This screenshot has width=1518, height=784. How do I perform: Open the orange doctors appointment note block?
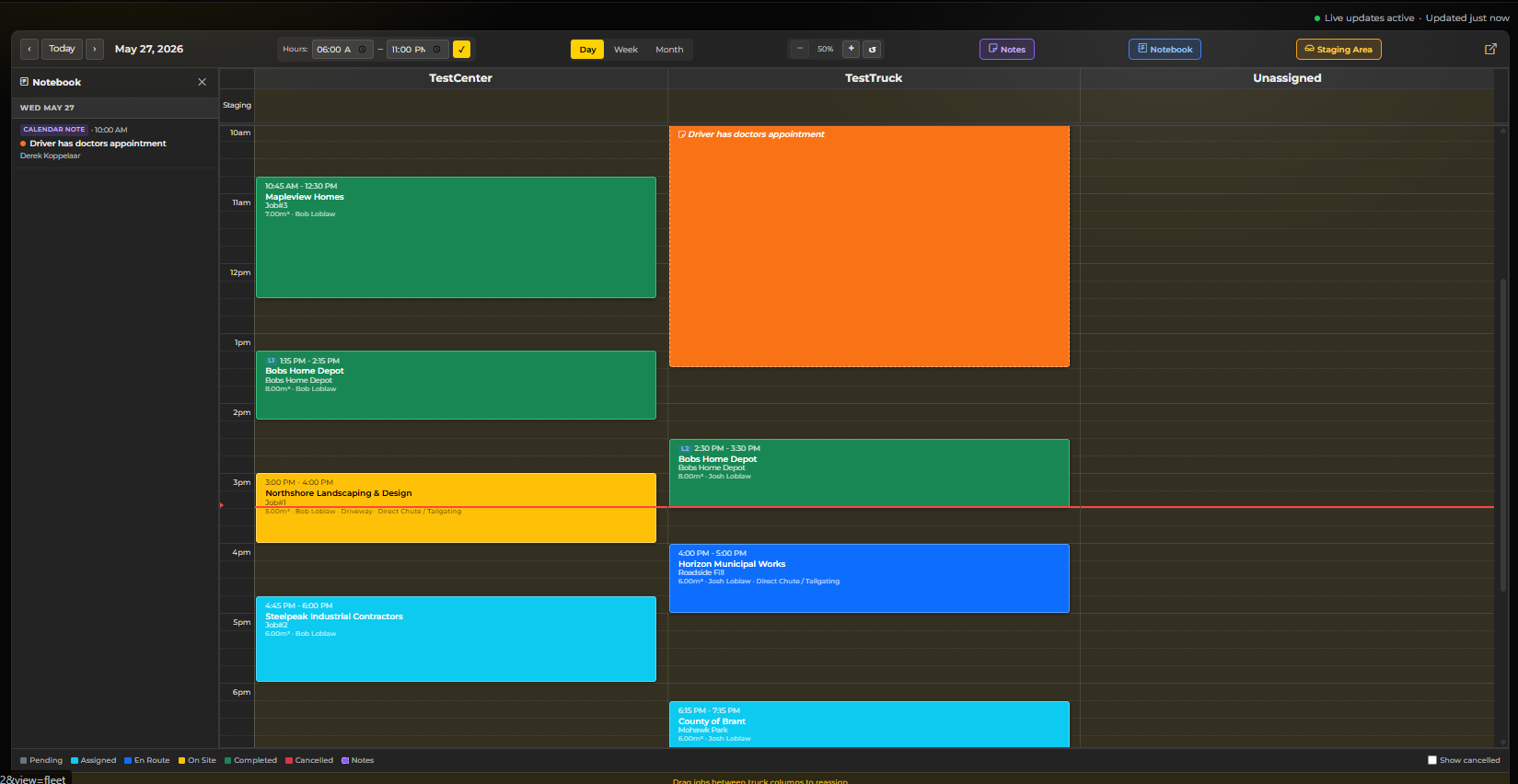coord(869,247)
